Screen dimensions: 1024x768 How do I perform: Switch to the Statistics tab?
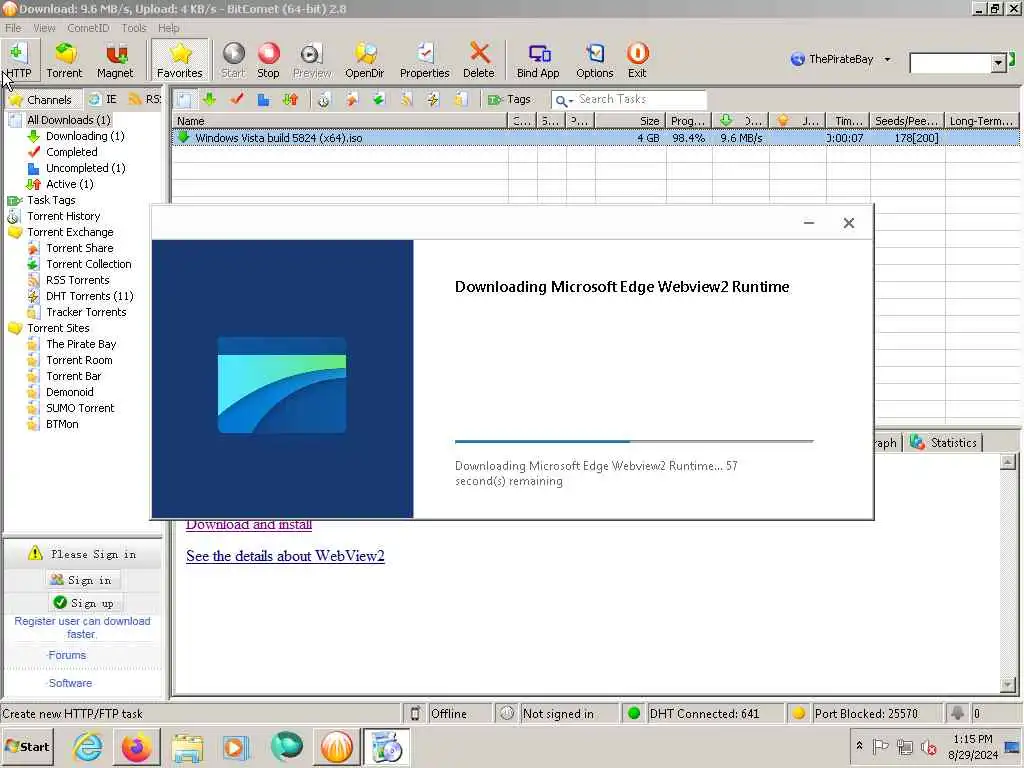[x=944, y=443]
